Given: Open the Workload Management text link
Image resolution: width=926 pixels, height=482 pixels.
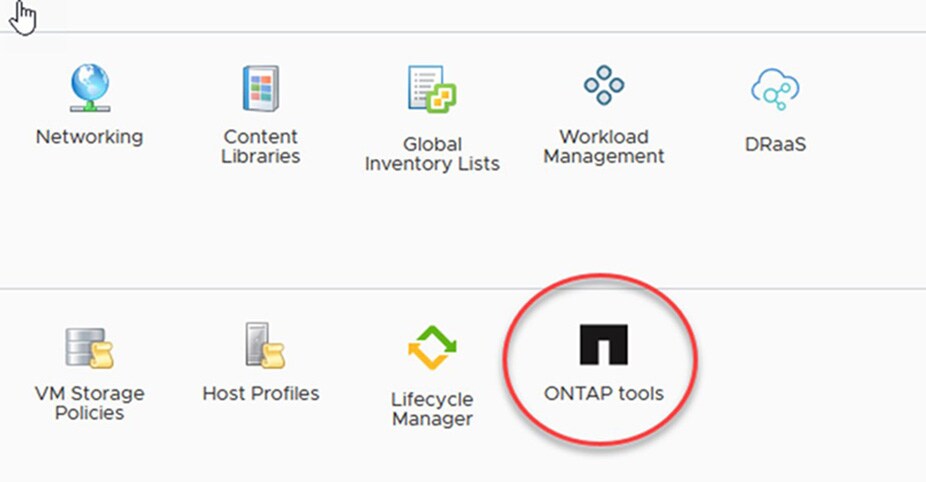Looking at the screenshot, I should [604, 146].
